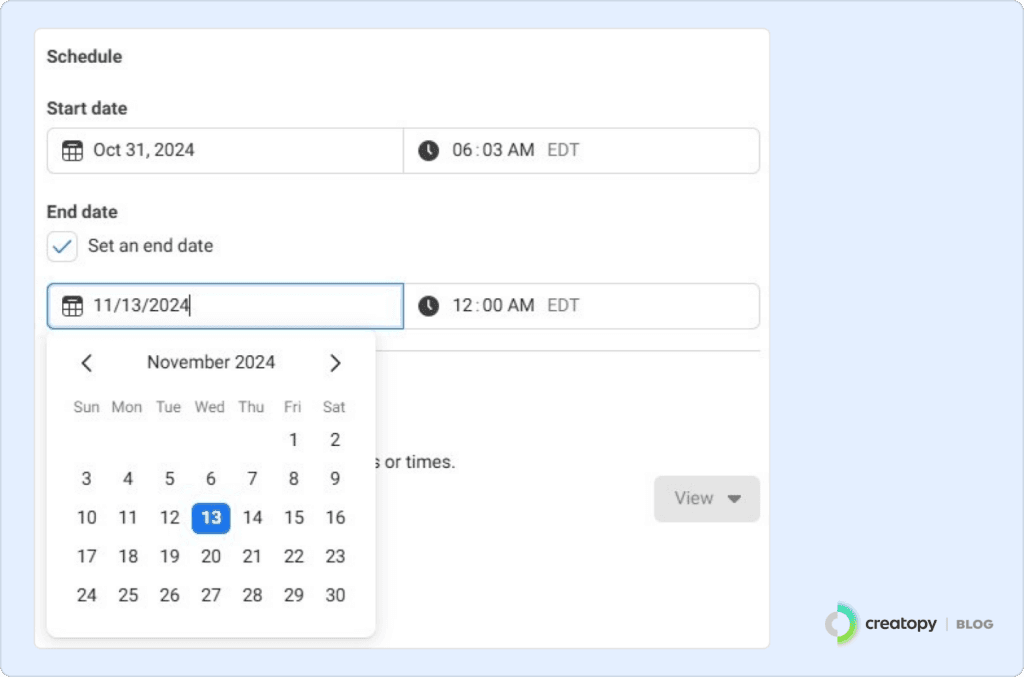Click the Creatopy logo icon
The width and height of the screenshot is (1024, 677).
(x=841, y=624)
